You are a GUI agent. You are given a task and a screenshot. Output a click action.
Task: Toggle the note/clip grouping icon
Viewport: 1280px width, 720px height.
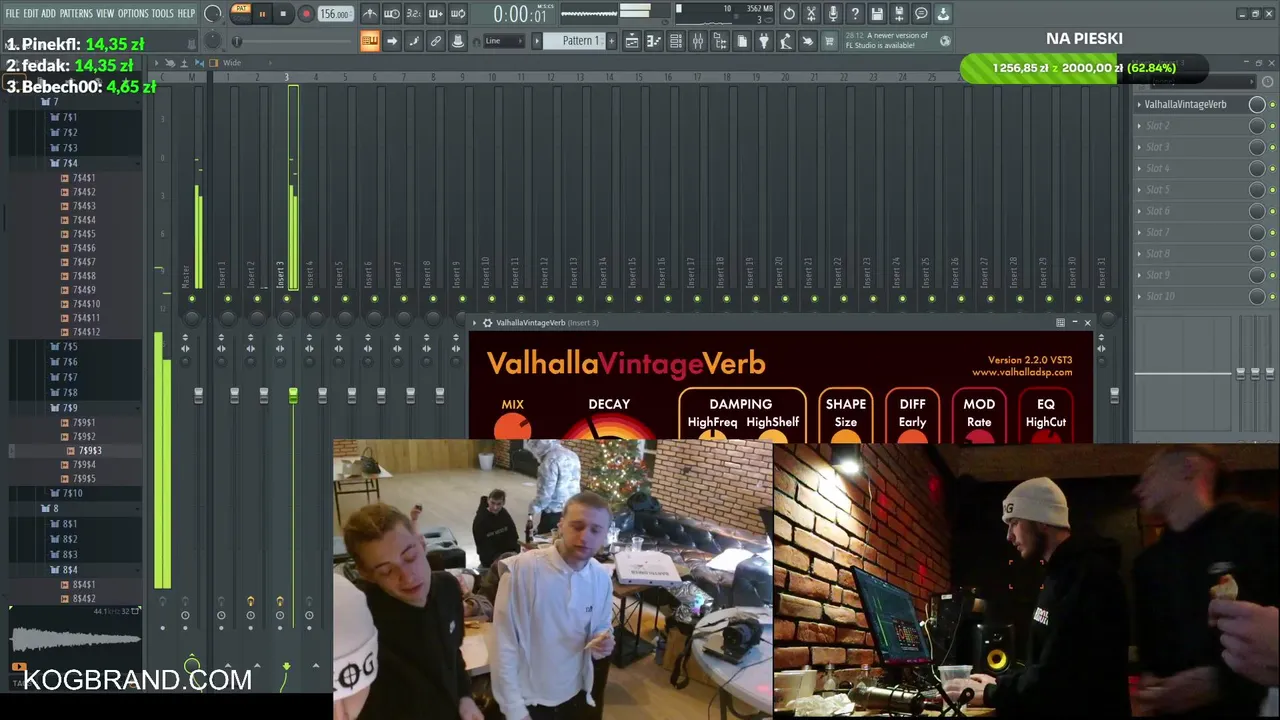(x=414, y=41)
